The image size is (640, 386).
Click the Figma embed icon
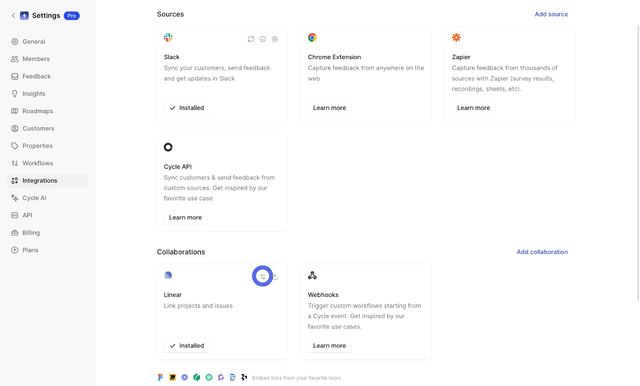pos(160,377)
